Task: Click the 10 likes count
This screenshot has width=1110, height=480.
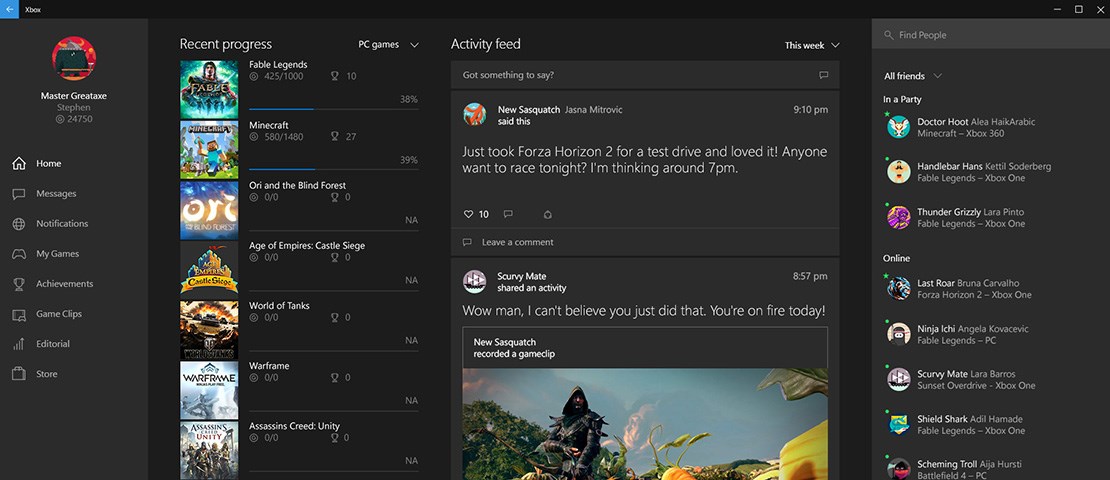Action: coord(484,214)
